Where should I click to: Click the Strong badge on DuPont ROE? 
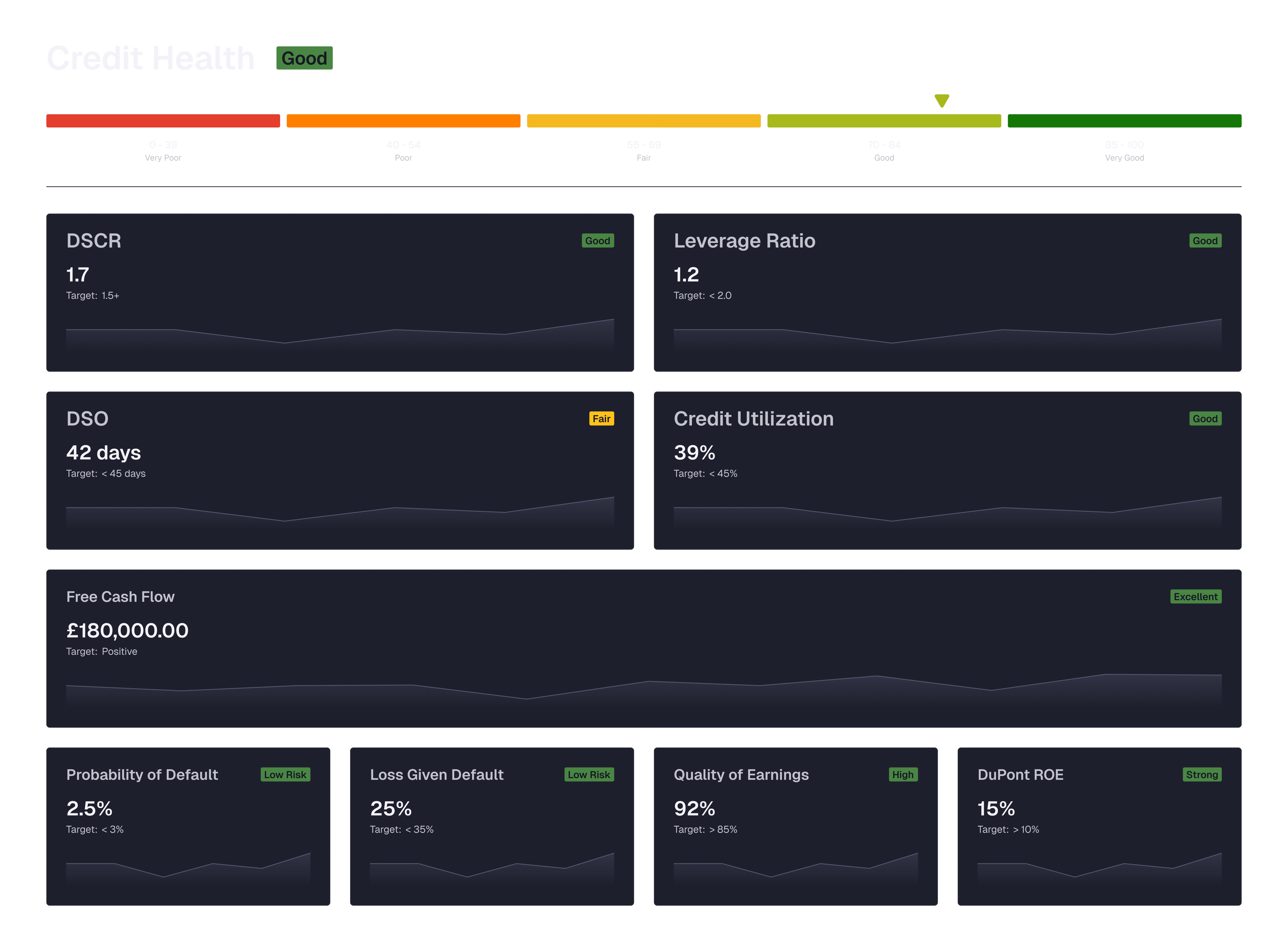1202,775
